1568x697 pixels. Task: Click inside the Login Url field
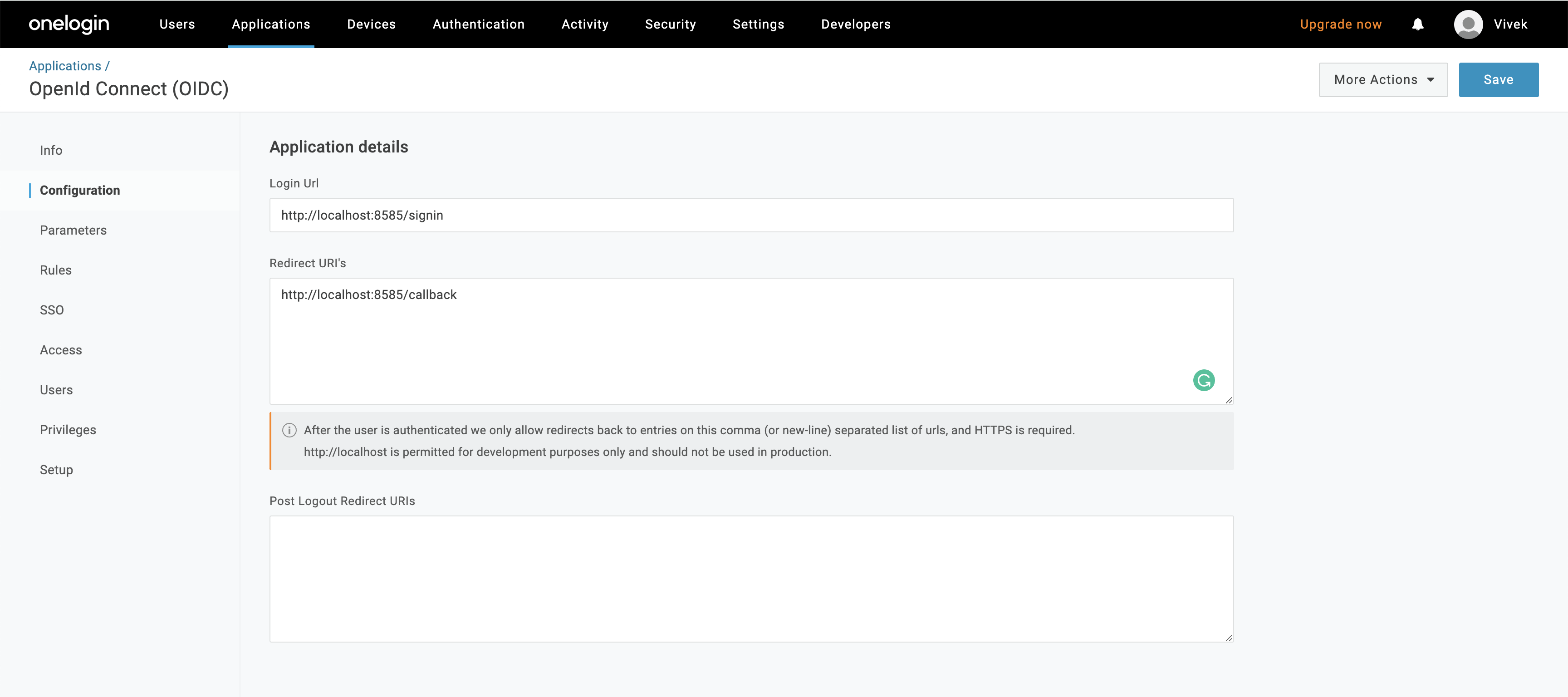752,215
